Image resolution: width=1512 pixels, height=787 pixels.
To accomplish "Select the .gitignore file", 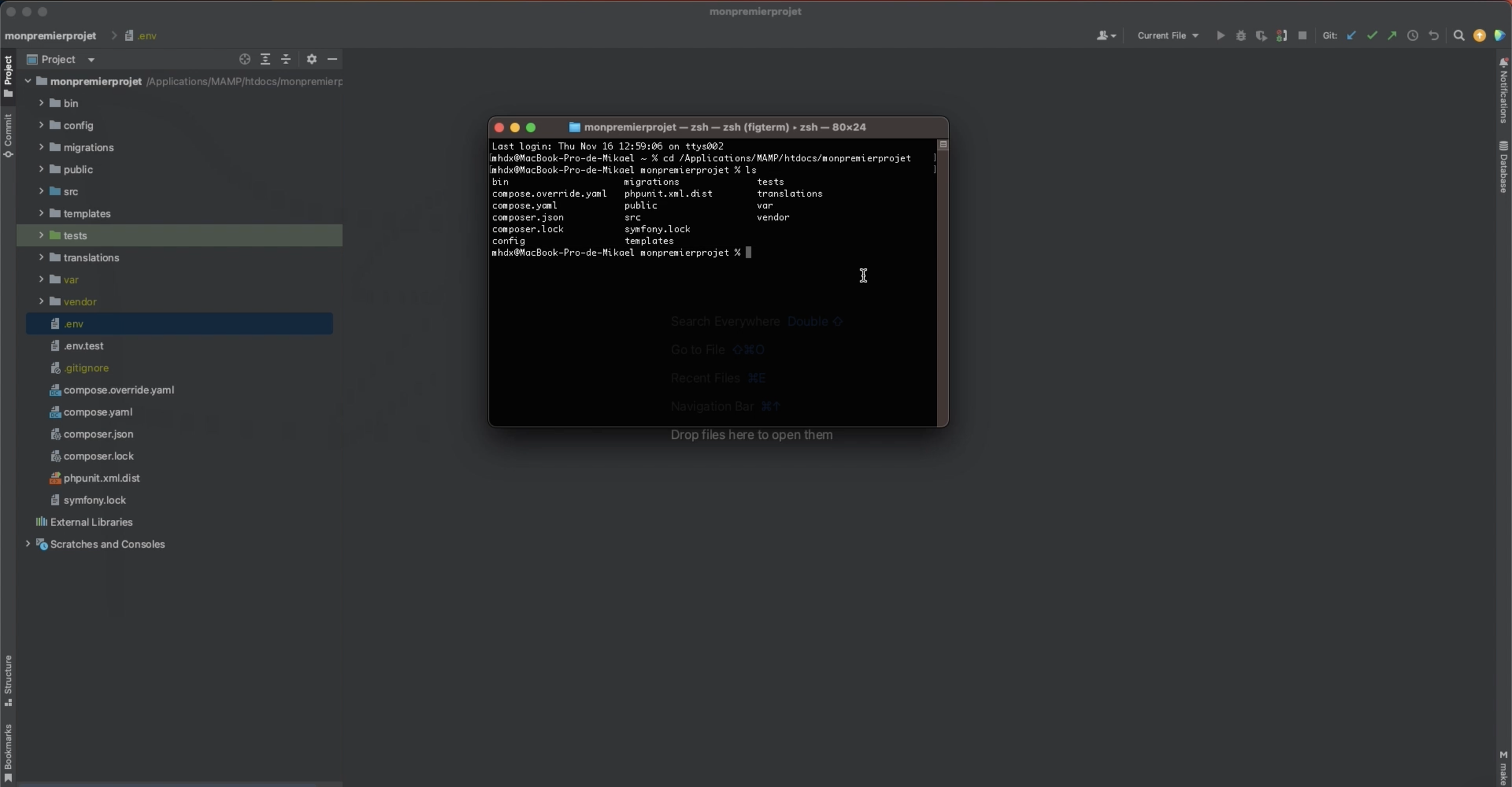I will (x=86, y=368).
